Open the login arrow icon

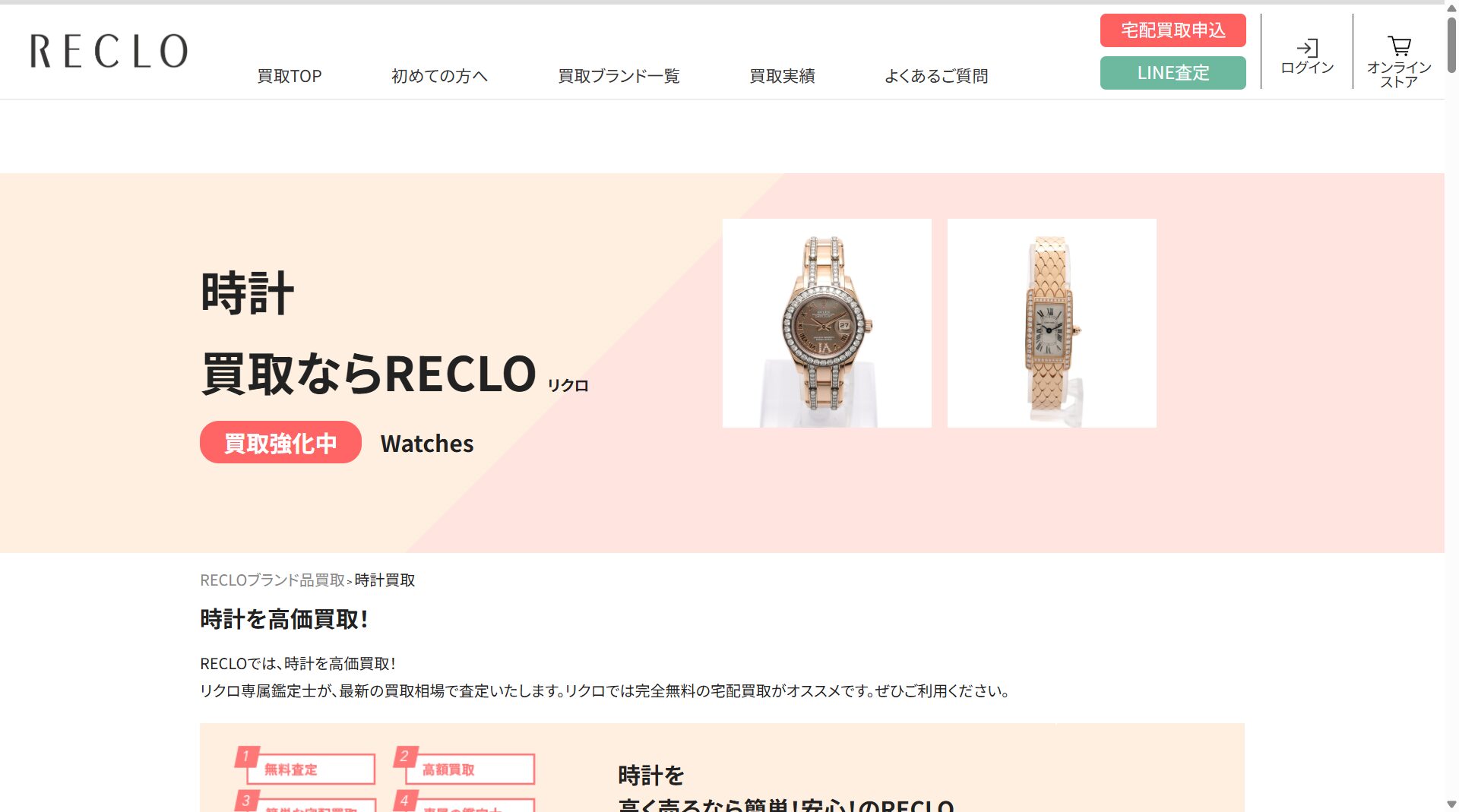click(1307, 49)
